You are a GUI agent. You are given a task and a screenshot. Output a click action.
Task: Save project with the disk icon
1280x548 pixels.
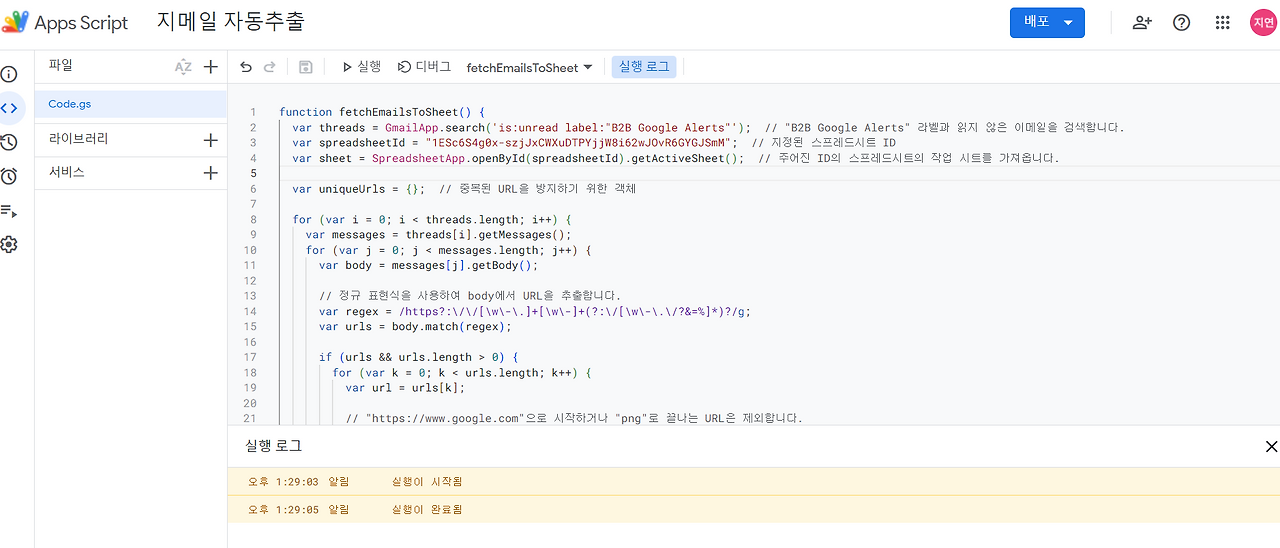306,67
